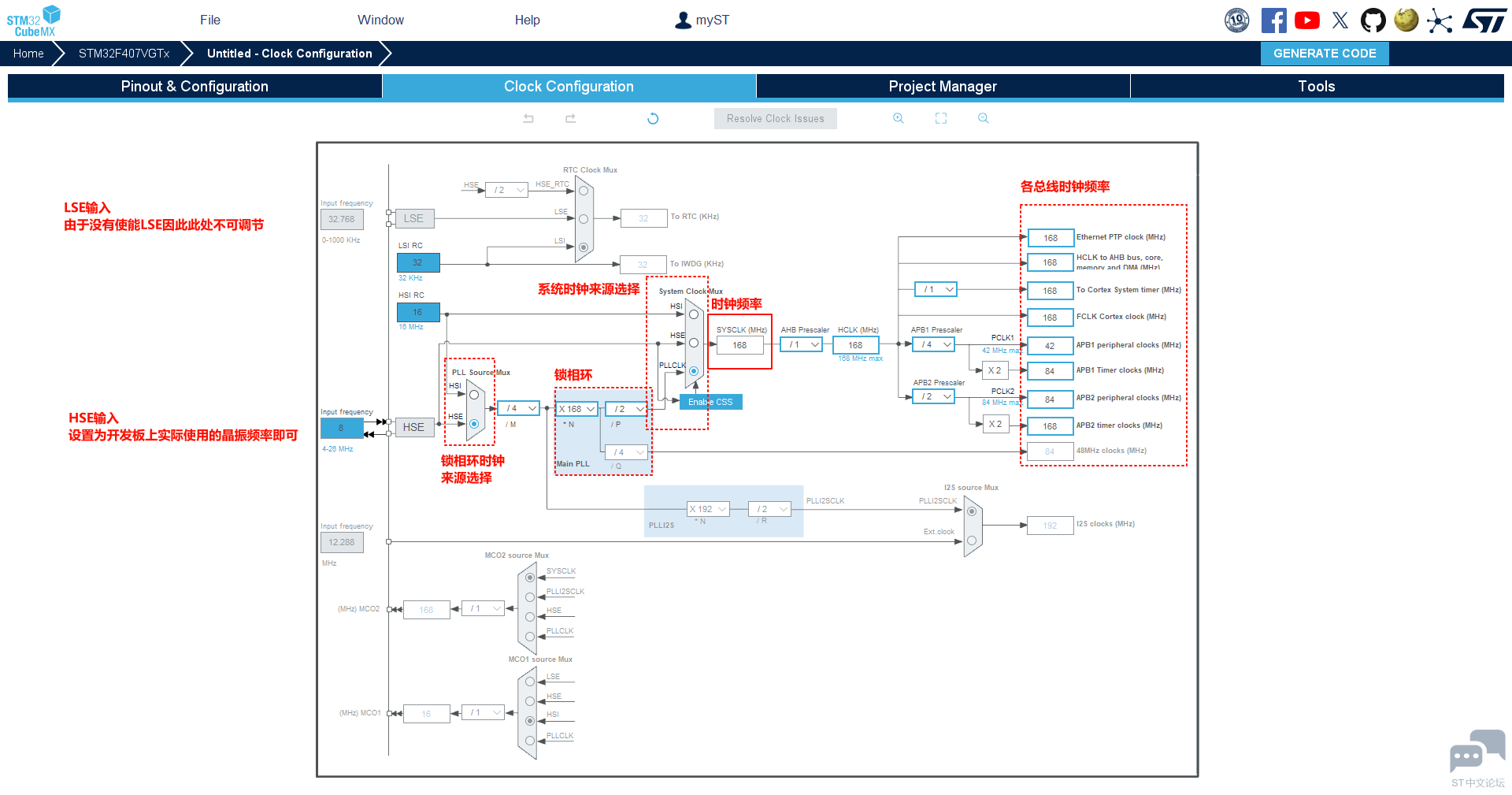
Task: Open the APB1 Prescaler dropdown
Action: 933,344
